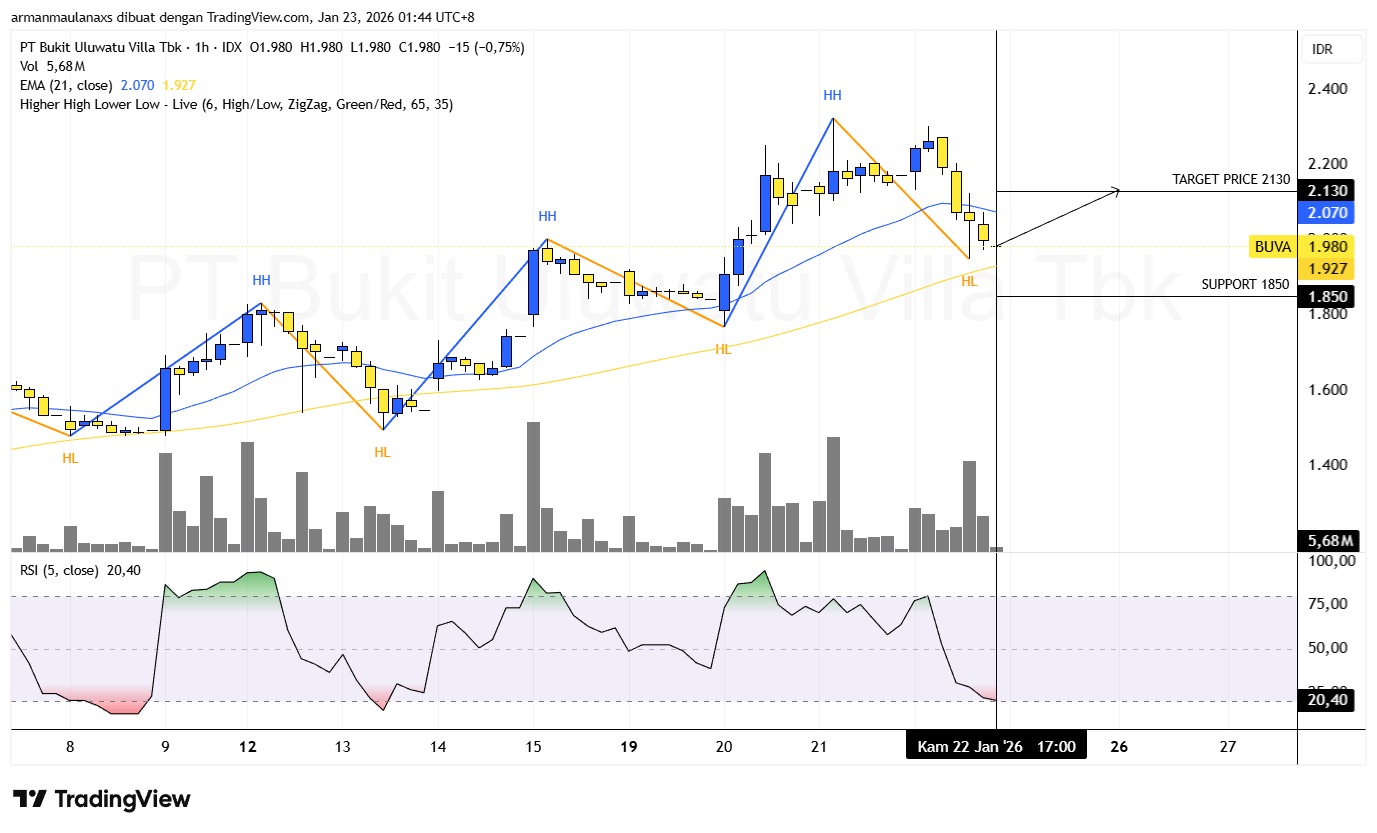
Task: Click the blue 2.070 value in EMA legend
Action: (x=137, y=85)
